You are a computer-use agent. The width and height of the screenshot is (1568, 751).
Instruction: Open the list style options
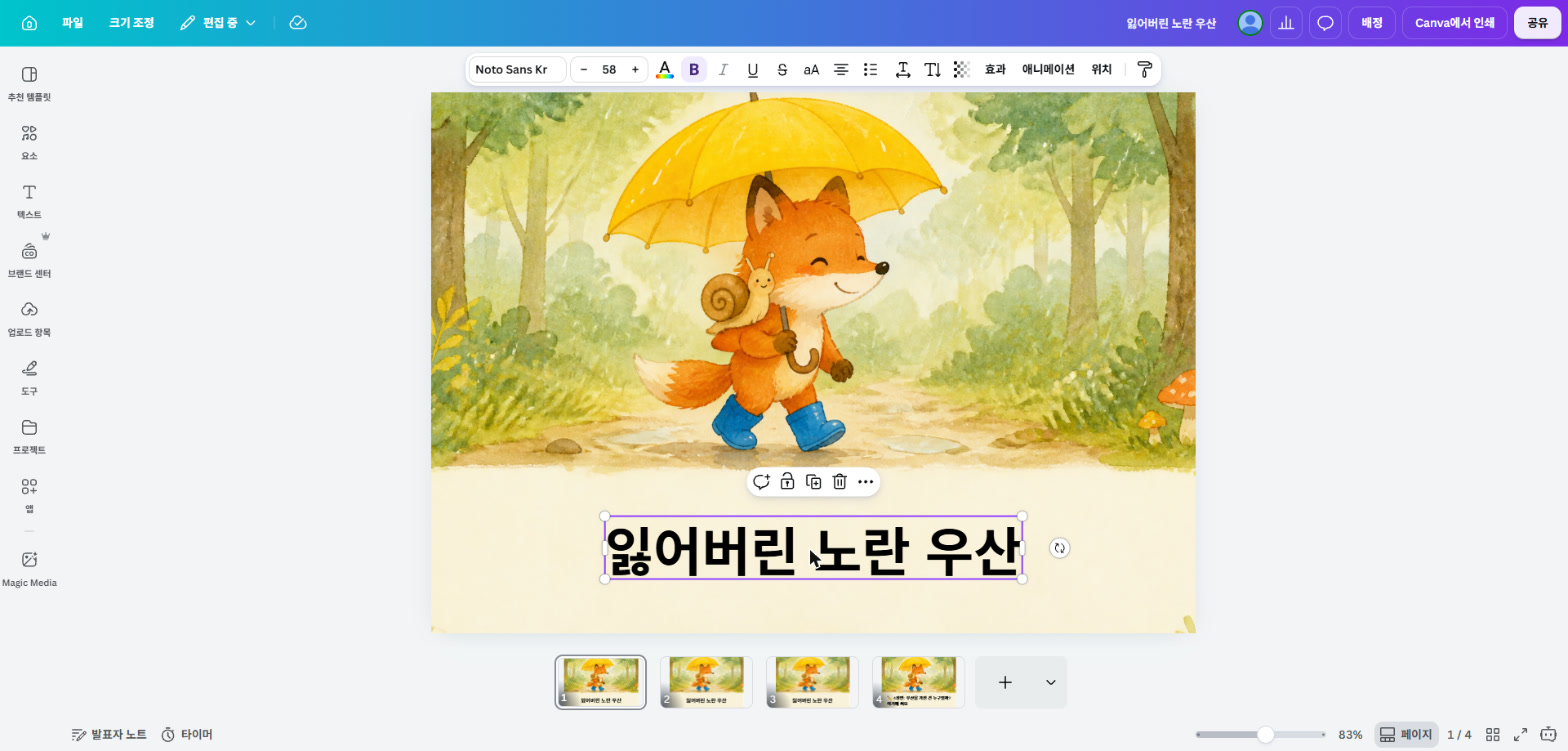coord(871,70)
